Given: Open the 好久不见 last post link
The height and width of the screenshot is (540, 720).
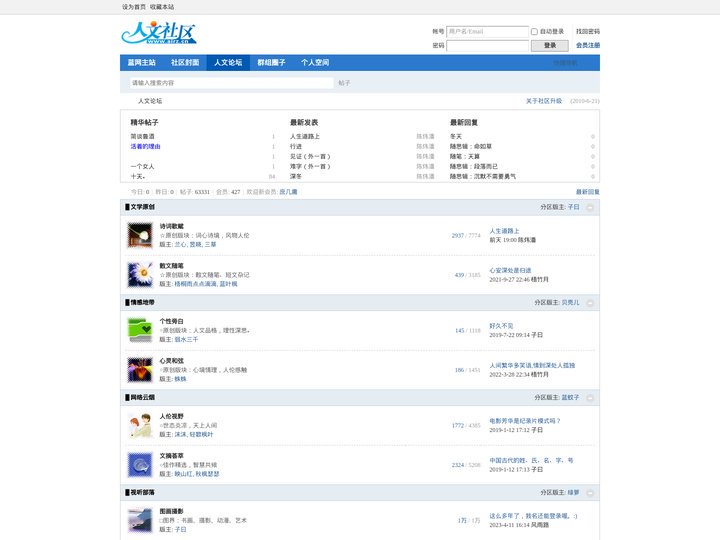Looking at the screenshot, I should pos(501,326).
